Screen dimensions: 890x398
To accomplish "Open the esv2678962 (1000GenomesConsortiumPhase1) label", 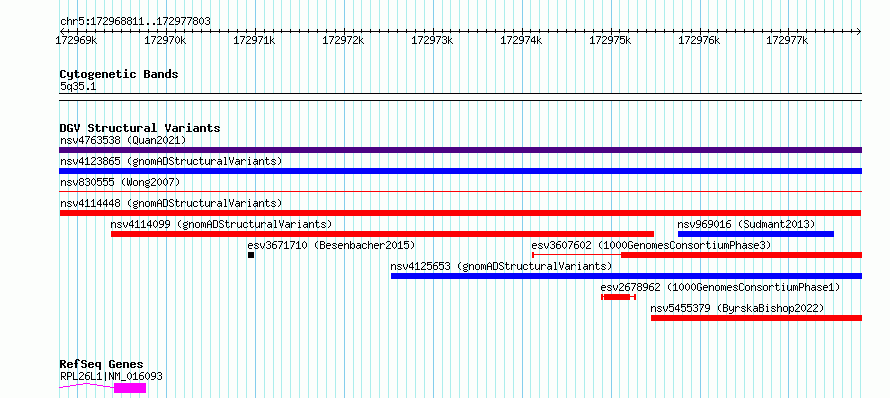I will 720,287.
